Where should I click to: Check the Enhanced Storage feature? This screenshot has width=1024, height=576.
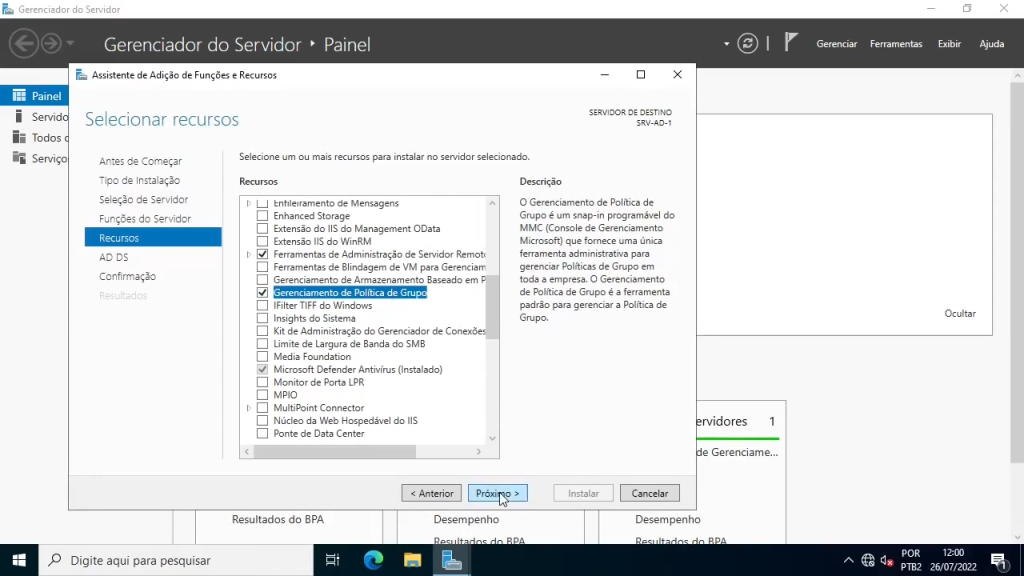point(263,216)
